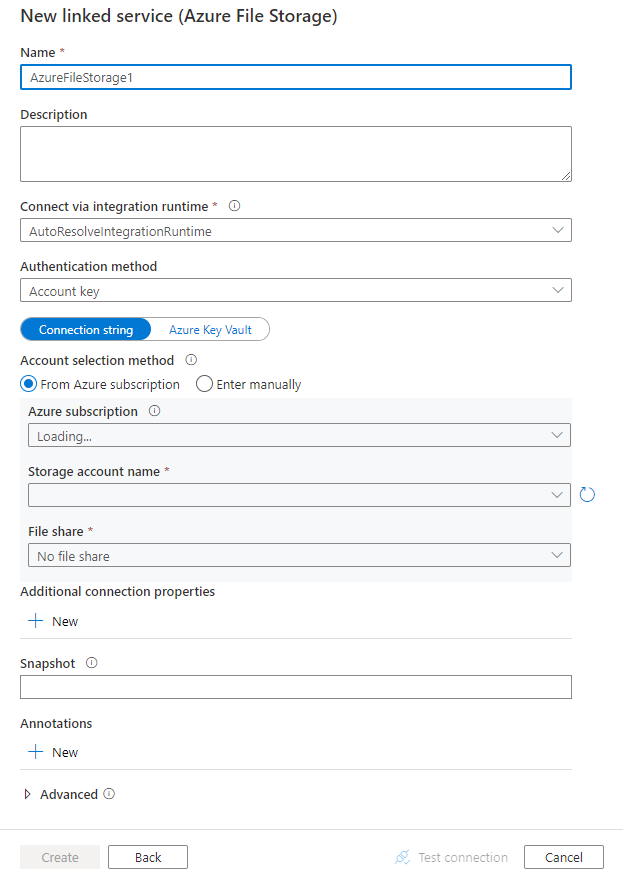Select the Enter manually option

tap(203, 384)
